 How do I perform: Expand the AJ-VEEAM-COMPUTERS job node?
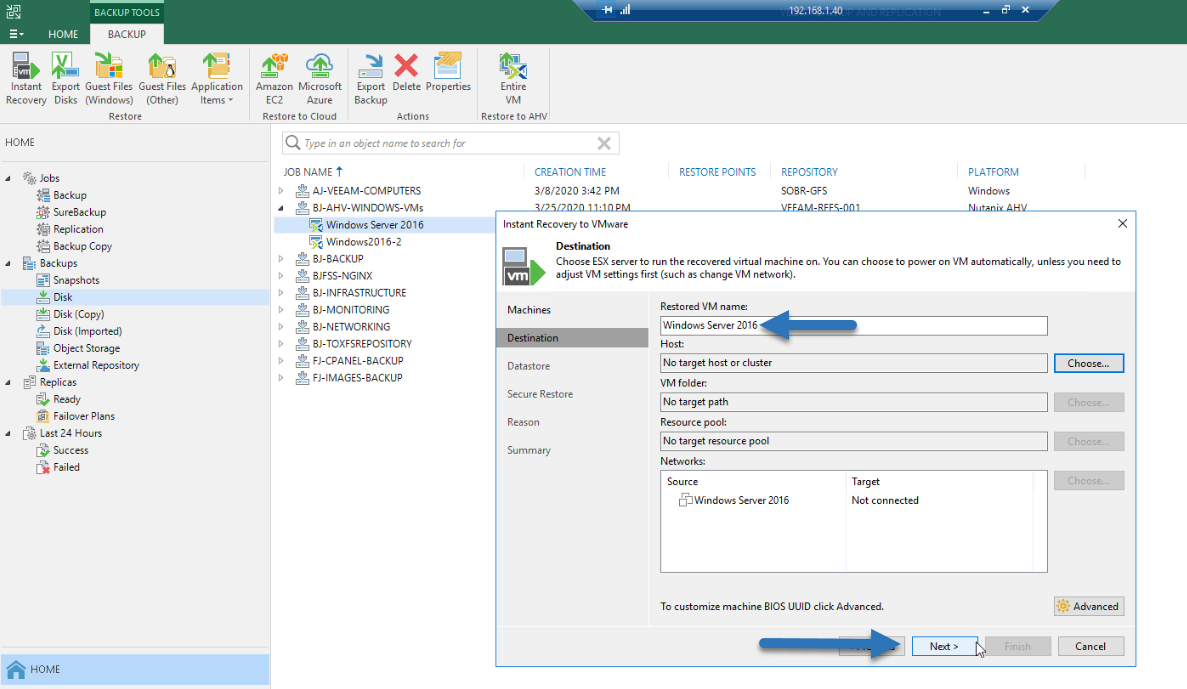(x=281, y=191)
